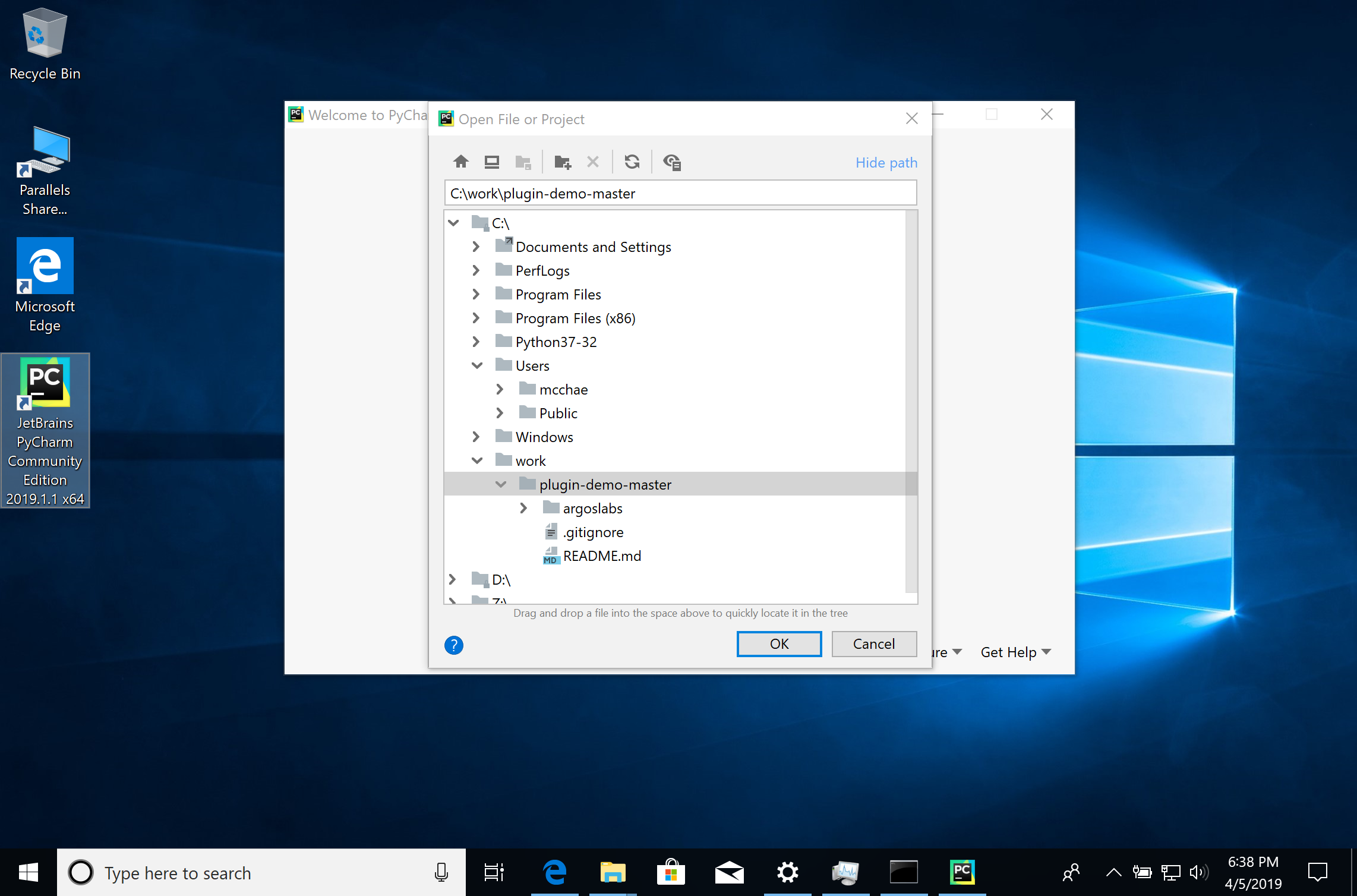1357x896 pixels.
Task: Click the refresh/reload directory icon
Action: [631, 162]
